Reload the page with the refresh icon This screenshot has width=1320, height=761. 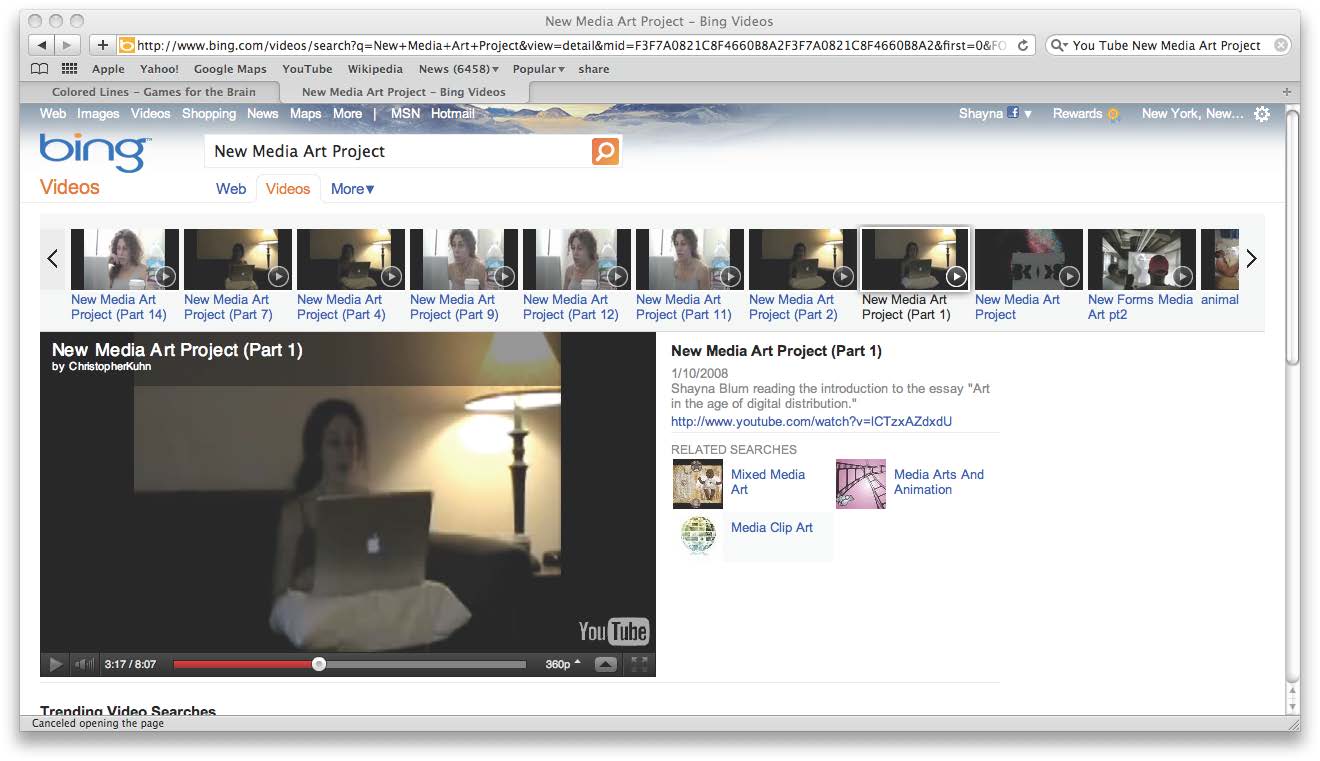(x=1023, y=45)
